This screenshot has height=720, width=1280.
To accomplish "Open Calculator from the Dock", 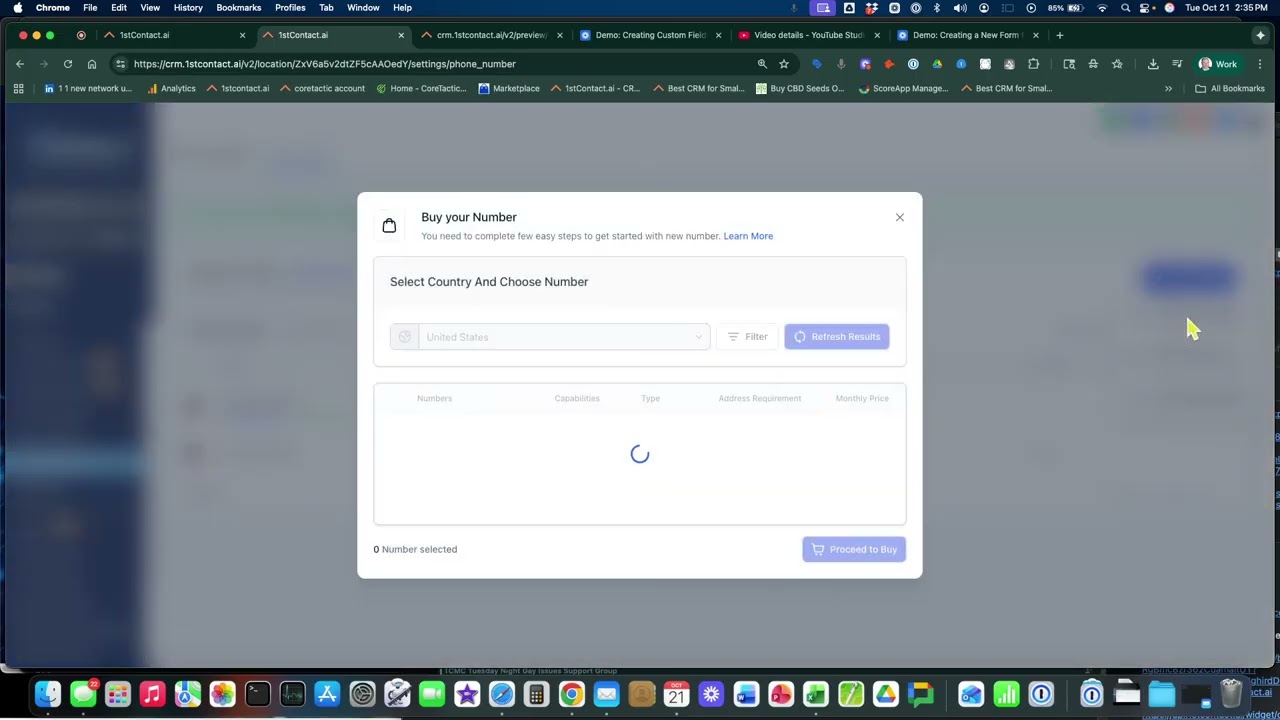I will point(536,694).
